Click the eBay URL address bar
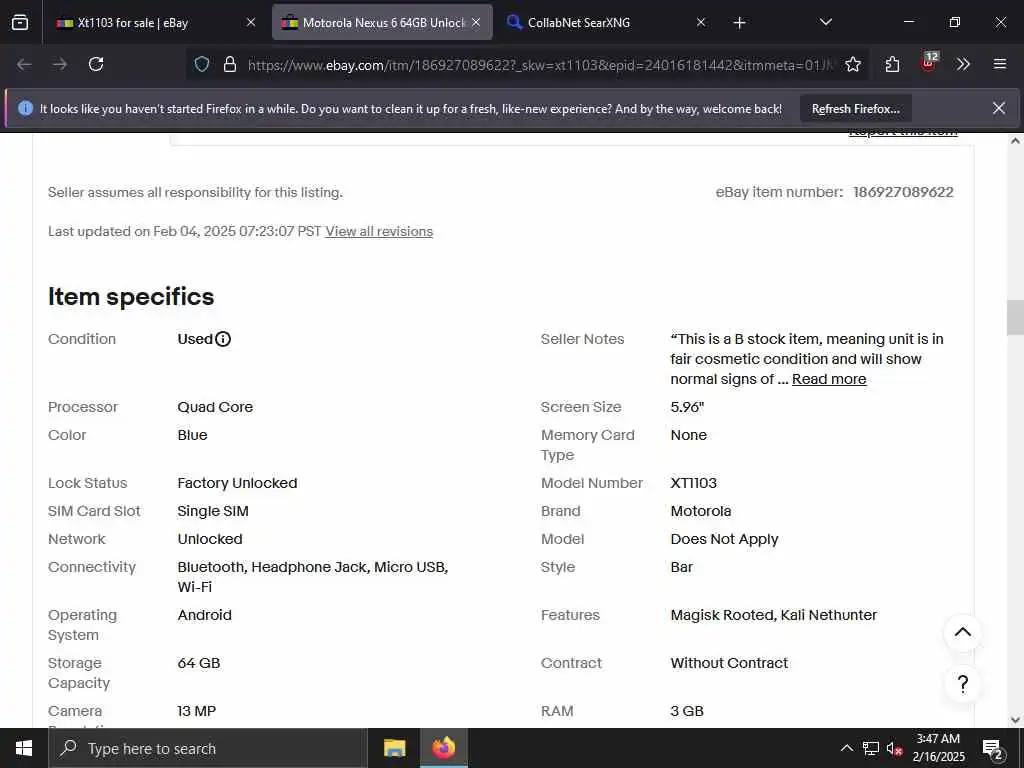 (540, 65)
